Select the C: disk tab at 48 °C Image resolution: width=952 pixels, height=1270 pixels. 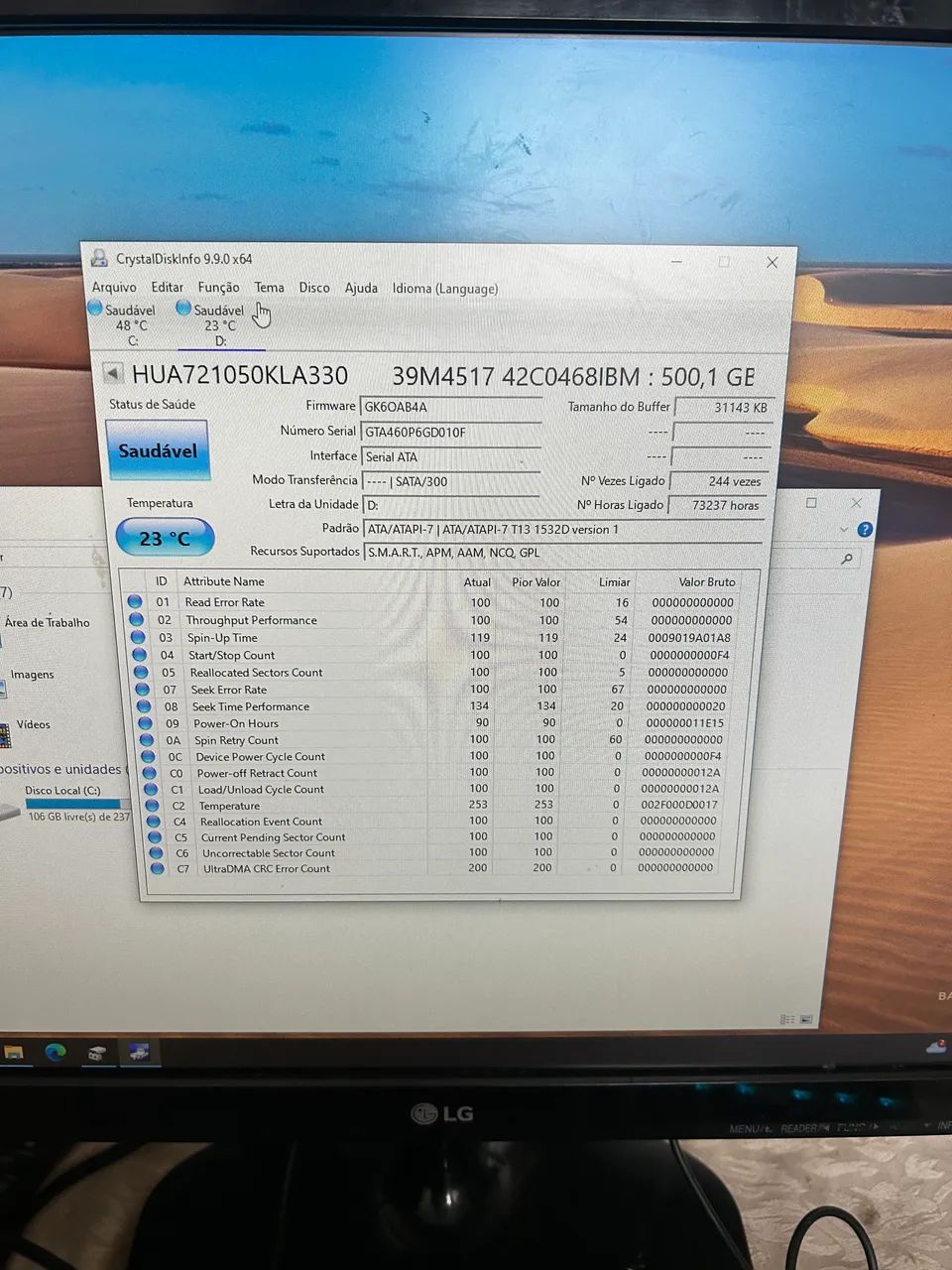[x=122, y=324]
